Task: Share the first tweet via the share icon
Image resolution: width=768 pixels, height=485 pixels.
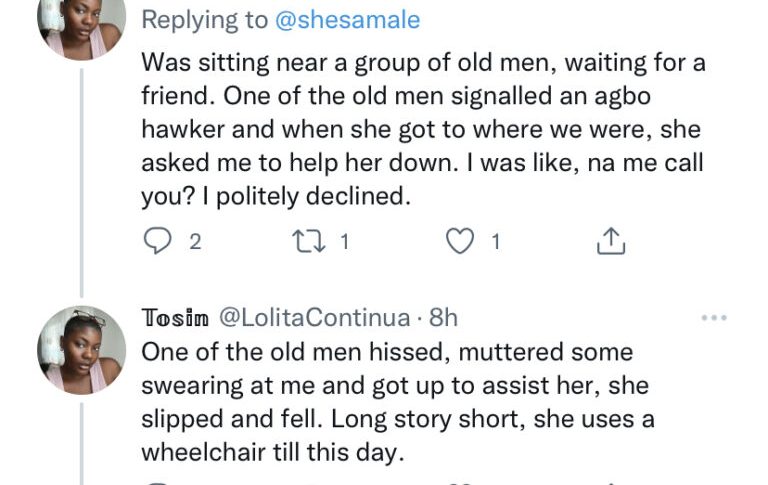Action: coord(610,241)
